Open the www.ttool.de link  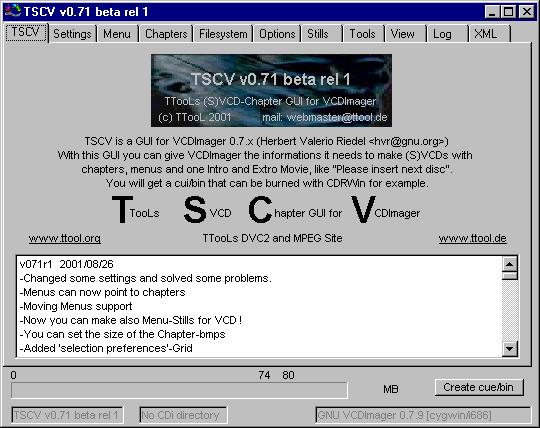[472, 238]
